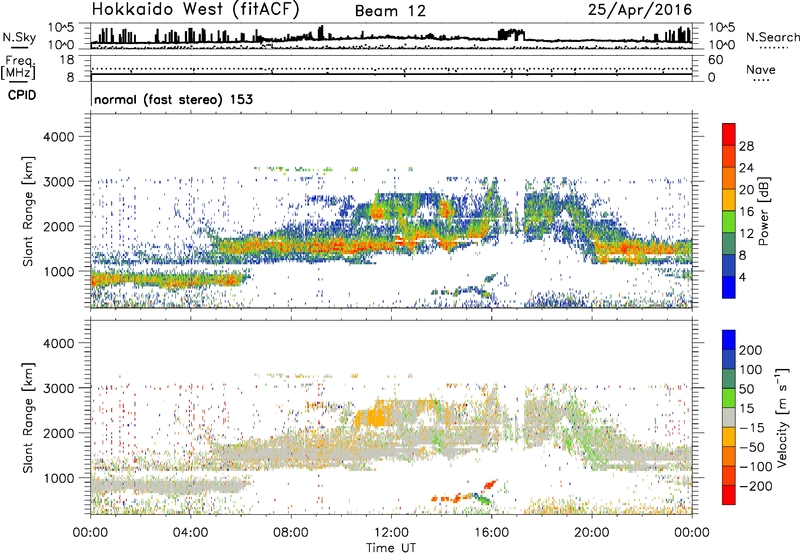Click the '4' tick on Power scale

pos(743,277)
